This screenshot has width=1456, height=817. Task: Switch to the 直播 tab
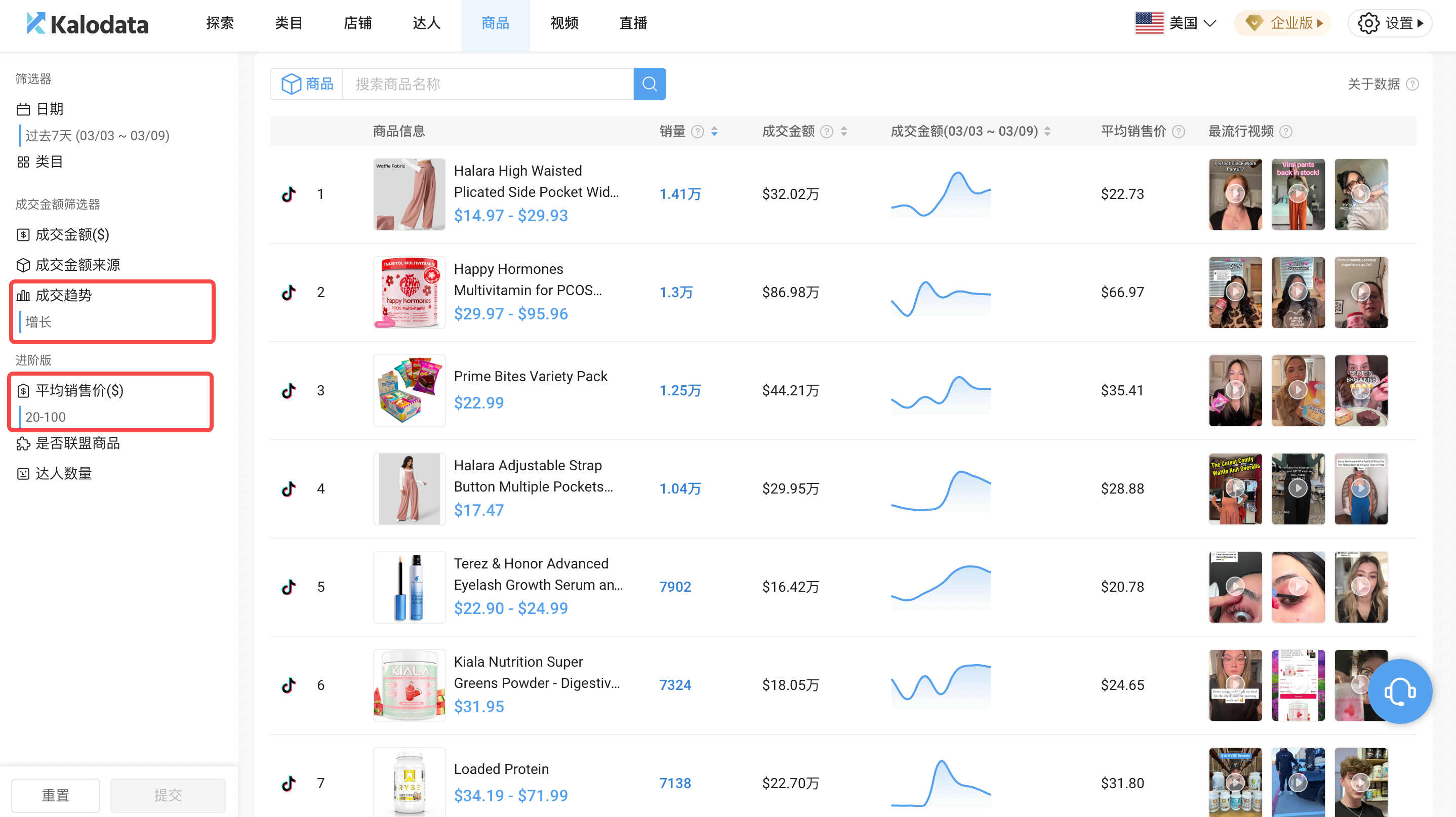click(x=633, y=23)
